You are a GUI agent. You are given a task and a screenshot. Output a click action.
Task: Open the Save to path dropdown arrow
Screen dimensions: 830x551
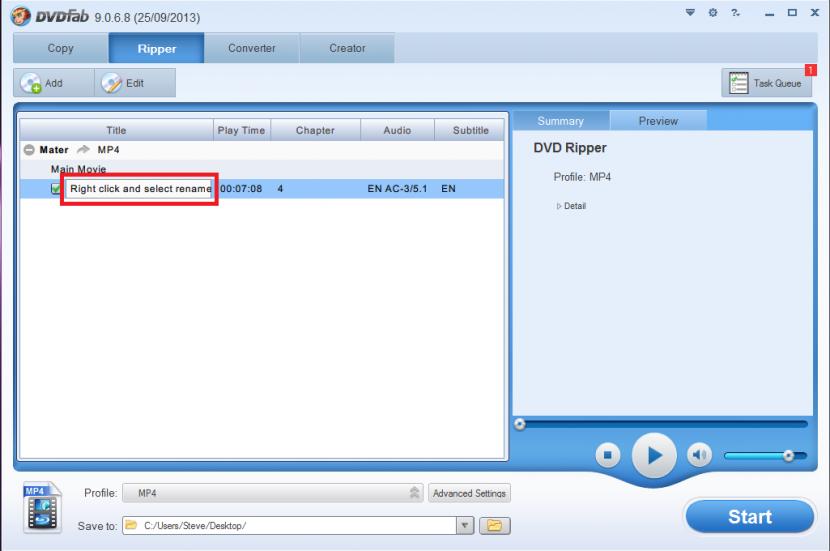[x=465, y=526]
